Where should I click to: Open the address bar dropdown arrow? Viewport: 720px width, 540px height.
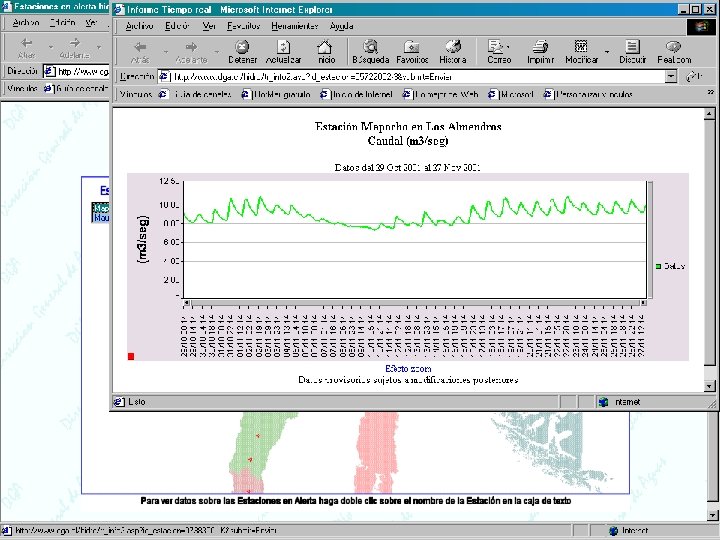671,77
